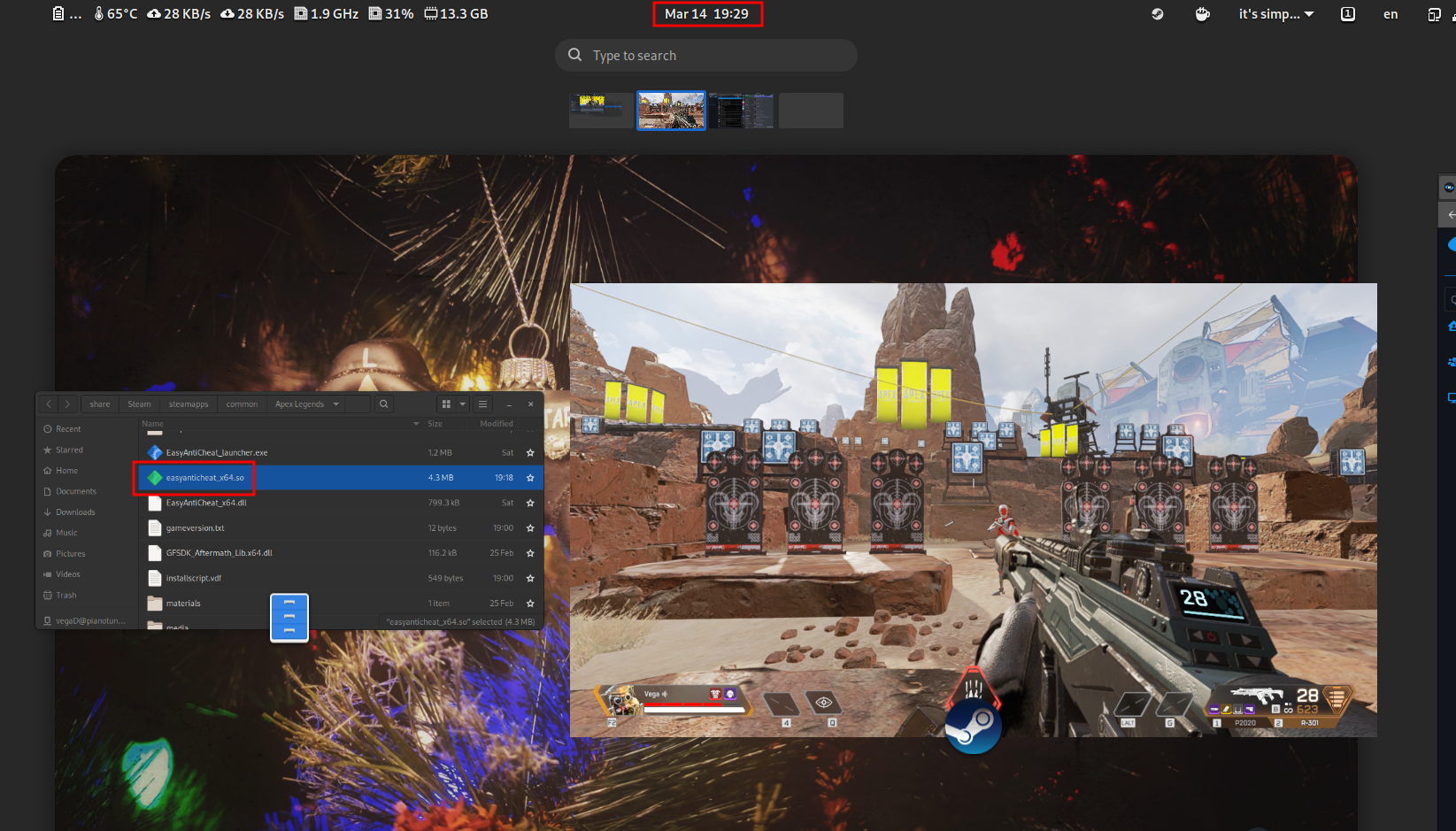Click the gameversion.txt document icon
This screenshot has height=831, width=1456.
[x=155, y=528]
